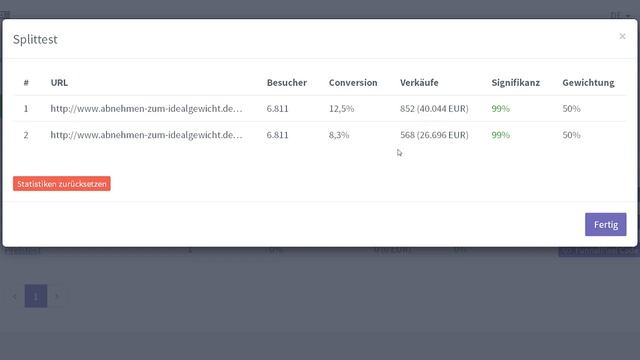Click visitor count 6.811 in row 1

pyautogui.click(x=278, y=109)
